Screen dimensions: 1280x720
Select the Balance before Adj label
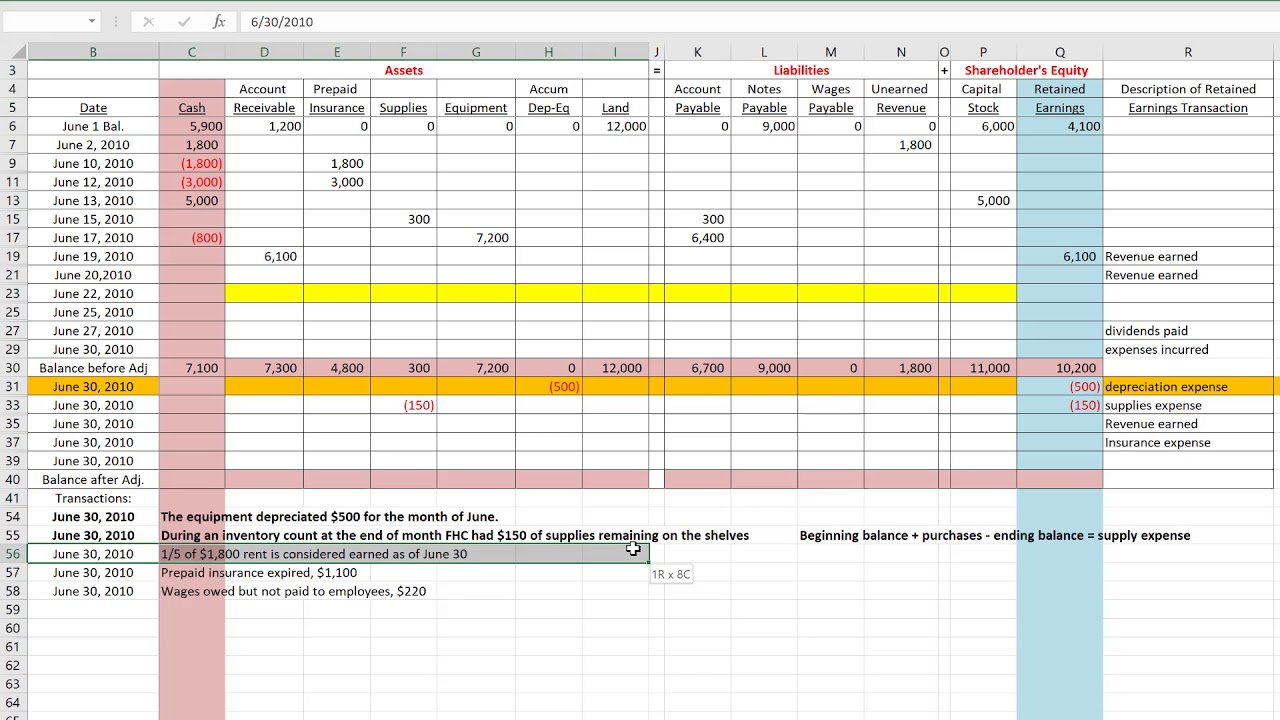pos(93,368)
